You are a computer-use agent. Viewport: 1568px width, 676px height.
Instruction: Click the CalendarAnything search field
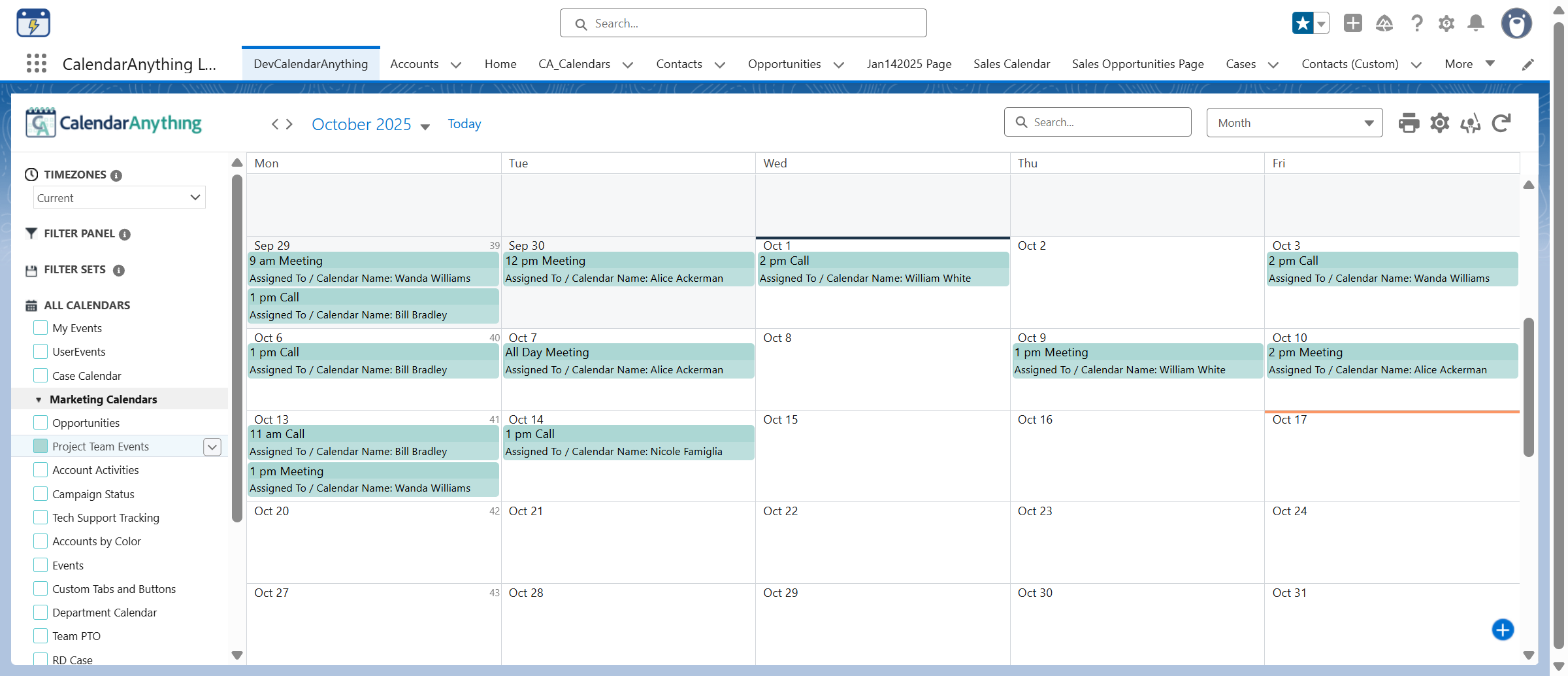click(1098, 123)
